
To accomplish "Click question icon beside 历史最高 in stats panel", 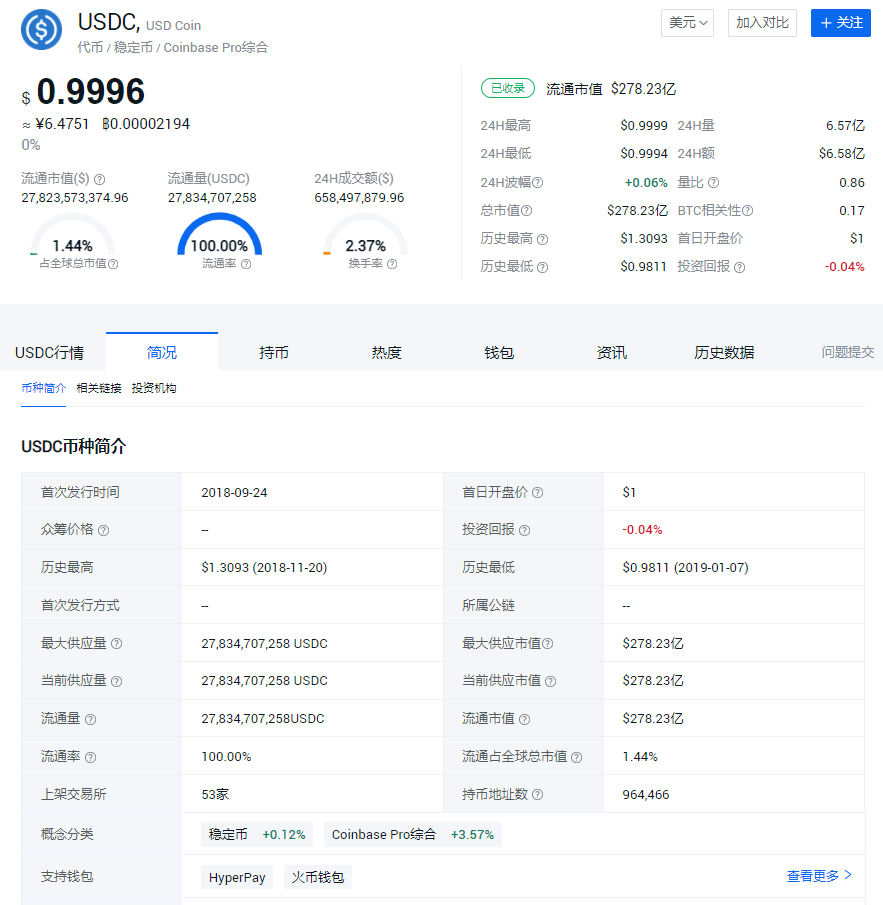I will coord(542,239).
